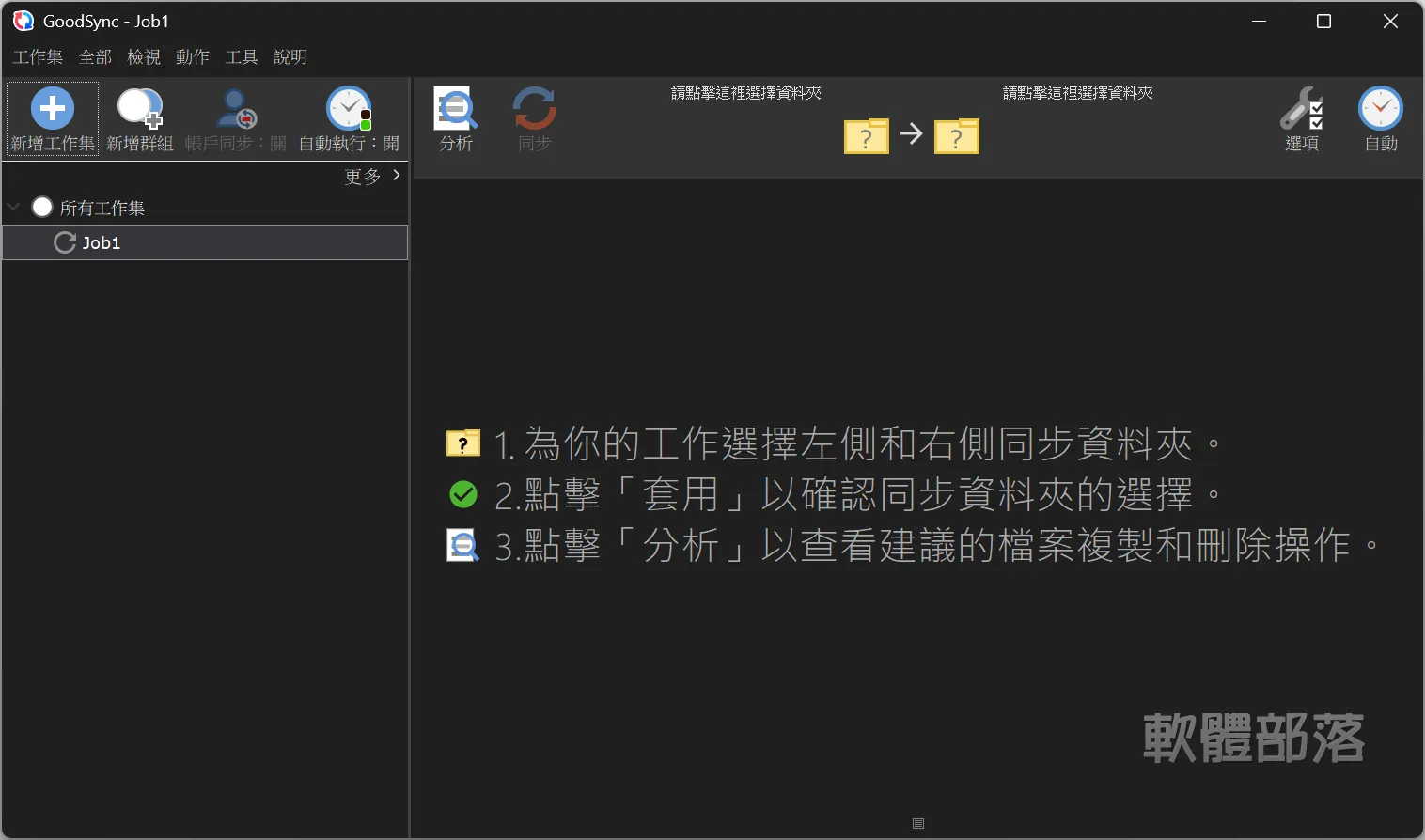Open the 動作 menu
The height and width of the screenshot is (840, 1425).
(x=193, y=57)
